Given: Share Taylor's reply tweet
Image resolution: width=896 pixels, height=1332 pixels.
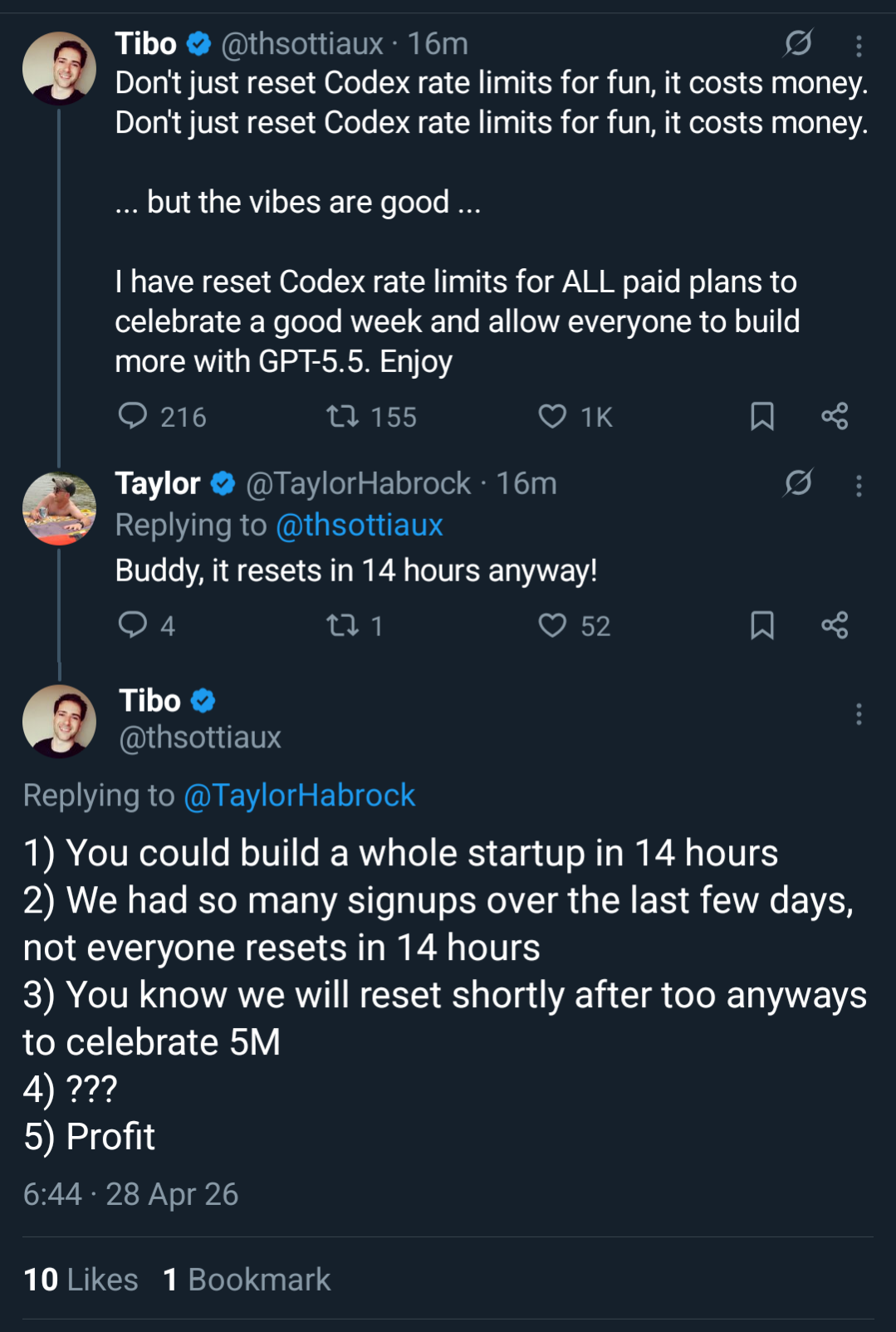Looking at the screenshot, I should click(x=835, y=624).
